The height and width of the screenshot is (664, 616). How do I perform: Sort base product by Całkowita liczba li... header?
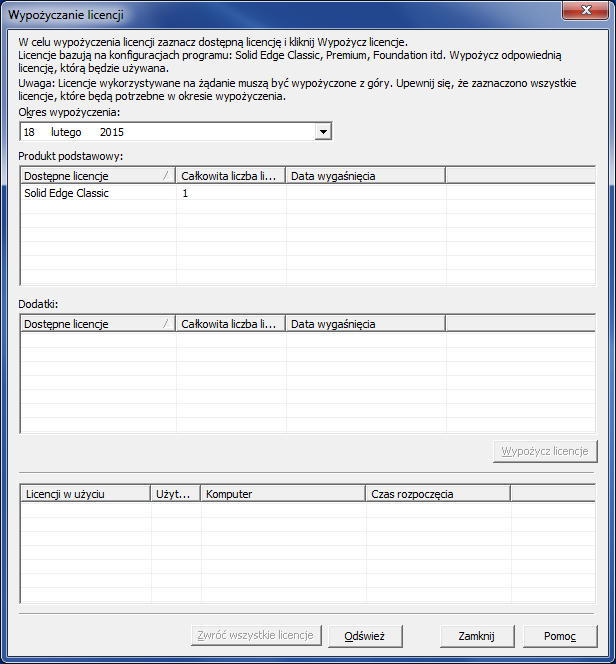pyautogui.click(x=231, y=176)
